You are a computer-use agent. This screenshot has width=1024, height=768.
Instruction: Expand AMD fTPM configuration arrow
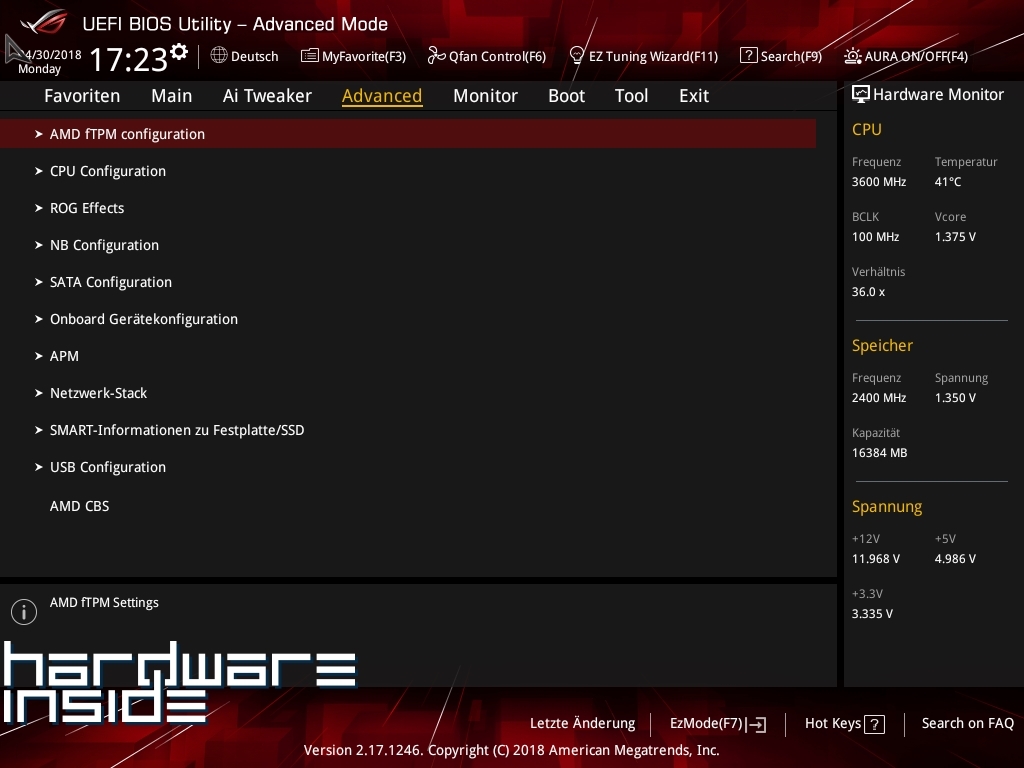tap(39, 134)
